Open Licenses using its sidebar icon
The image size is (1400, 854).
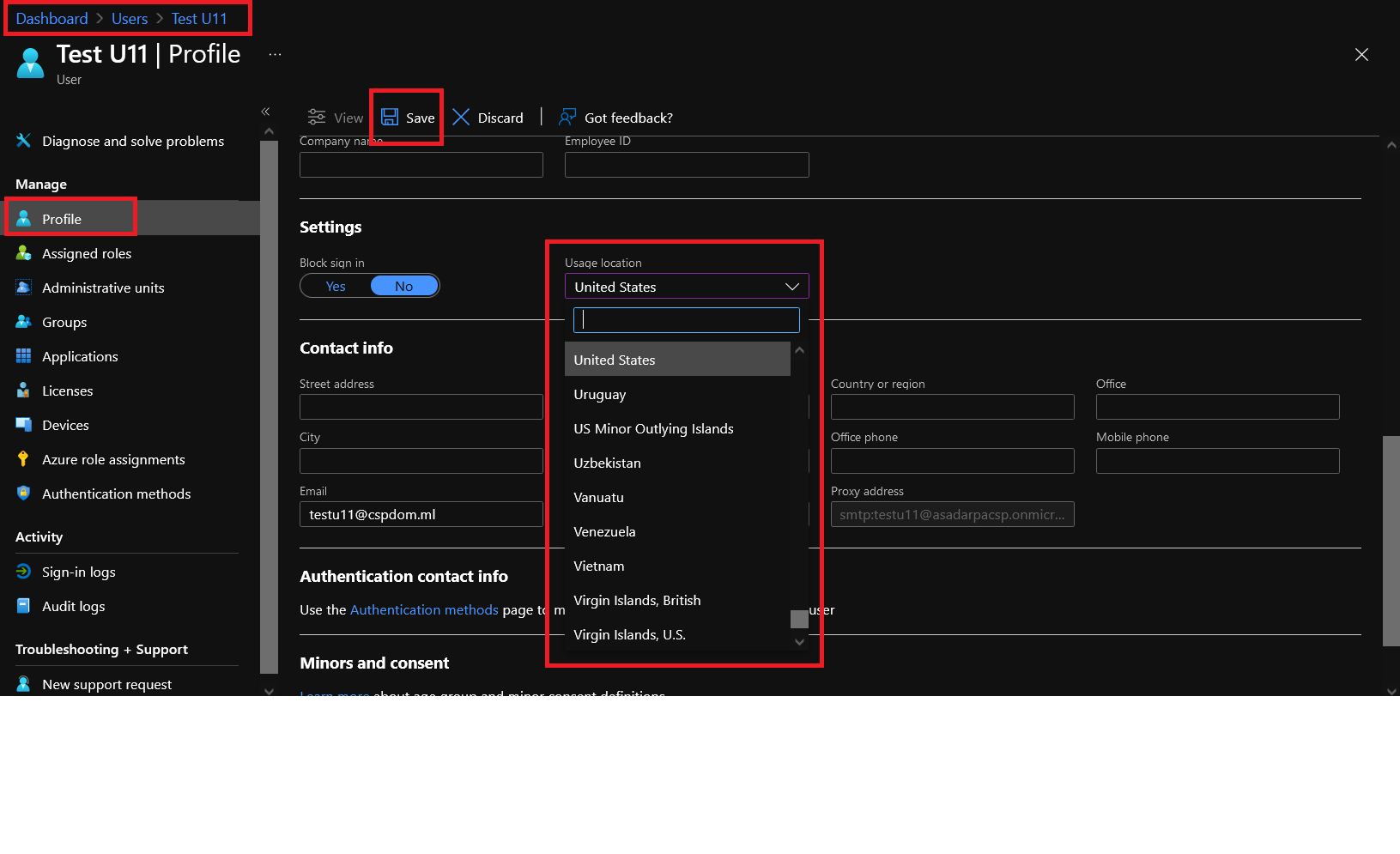tap(24, 391)
